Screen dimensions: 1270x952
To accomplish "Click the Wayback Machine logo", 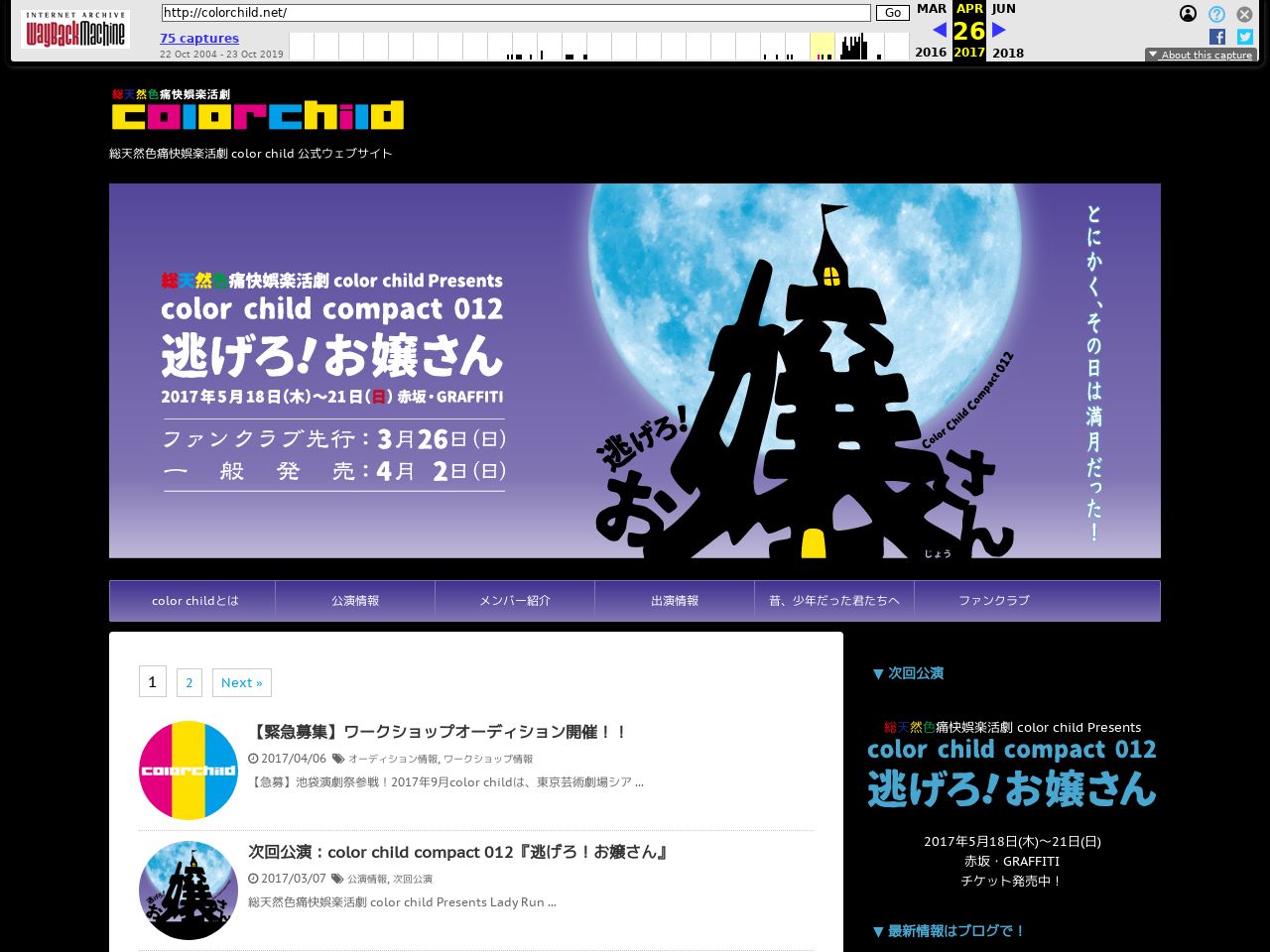I will click(x=75, y=30).
